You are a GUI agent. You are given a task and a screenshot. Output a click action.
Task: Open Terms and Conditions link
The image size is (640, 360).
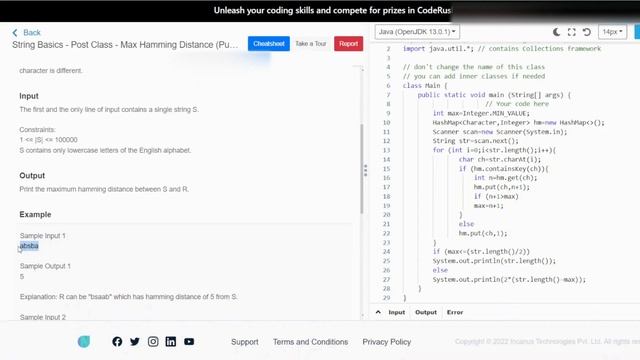(311, 342)
